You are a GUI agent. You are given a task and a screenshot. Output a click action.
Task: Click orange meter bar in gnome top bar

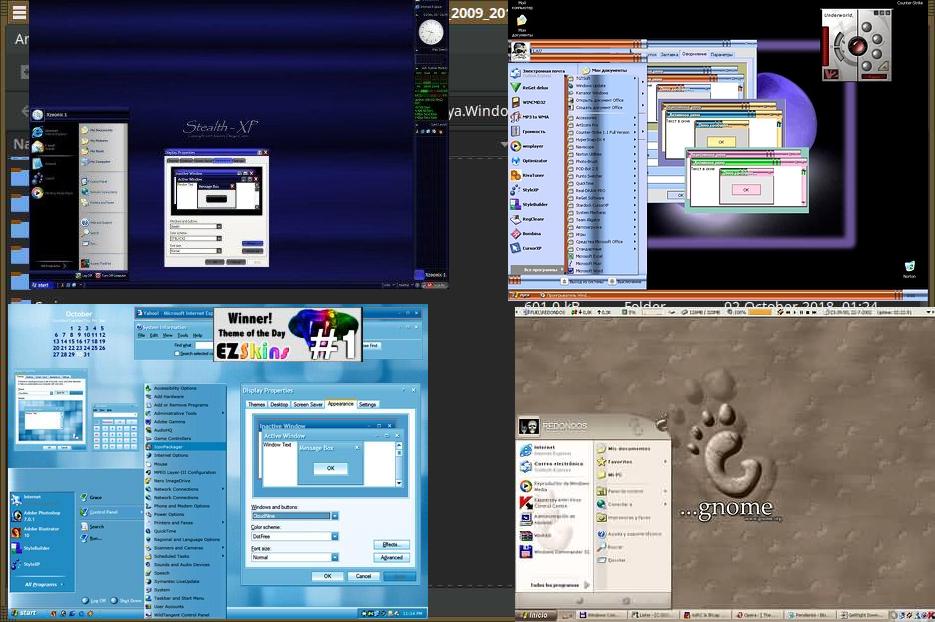(x=760, y=312)
